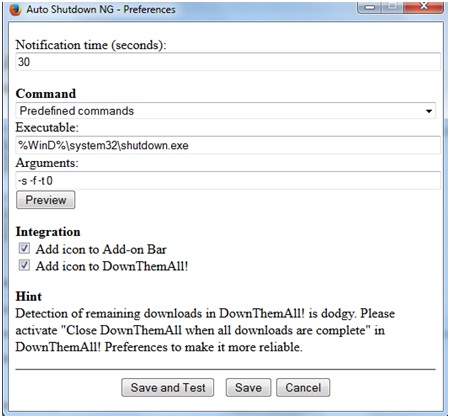The height and width of the screenshot is (418, 450).
Task: Click the Preview button
Action: (46, 200)
